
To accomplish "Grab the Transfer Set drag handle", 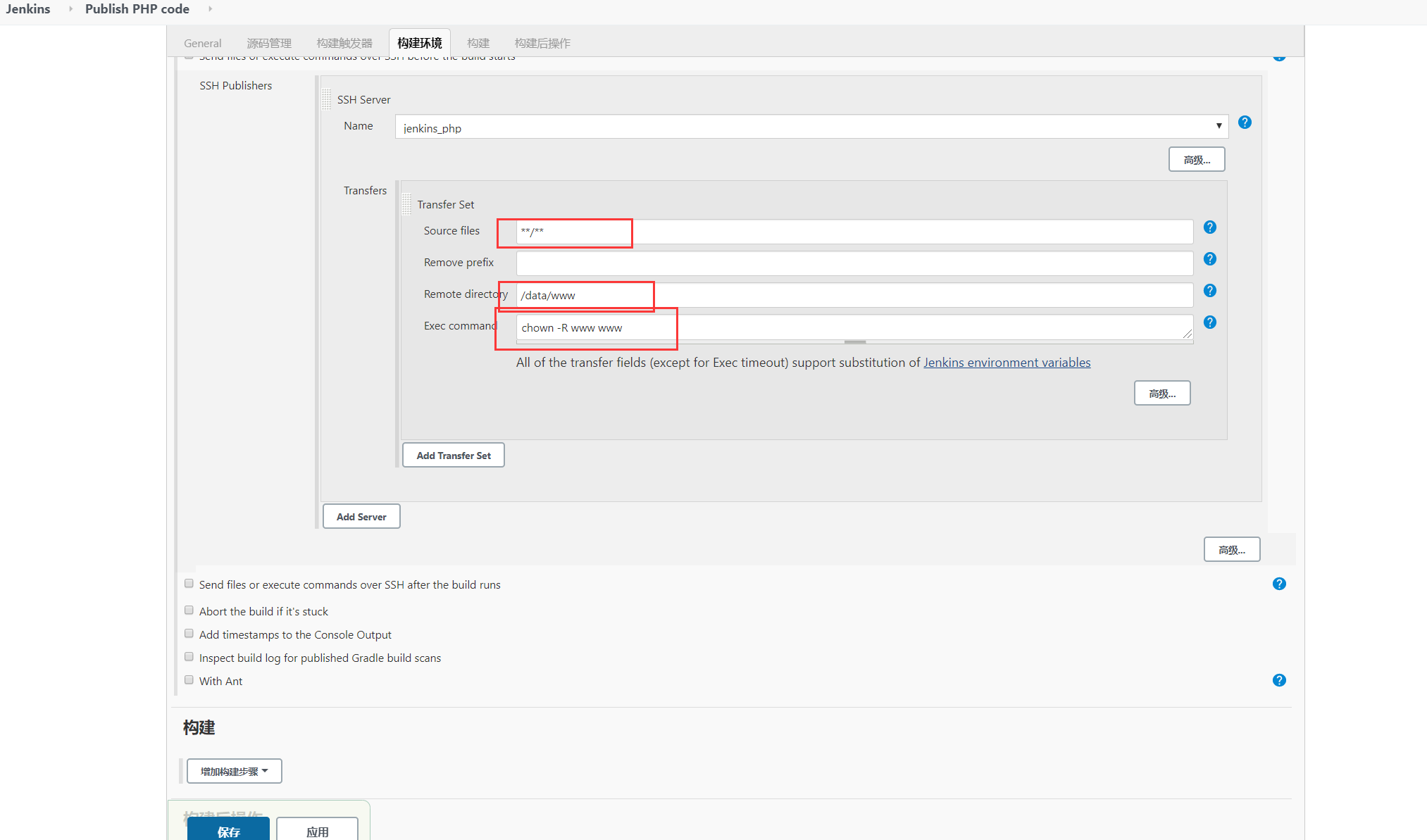I will click(406, 204).
